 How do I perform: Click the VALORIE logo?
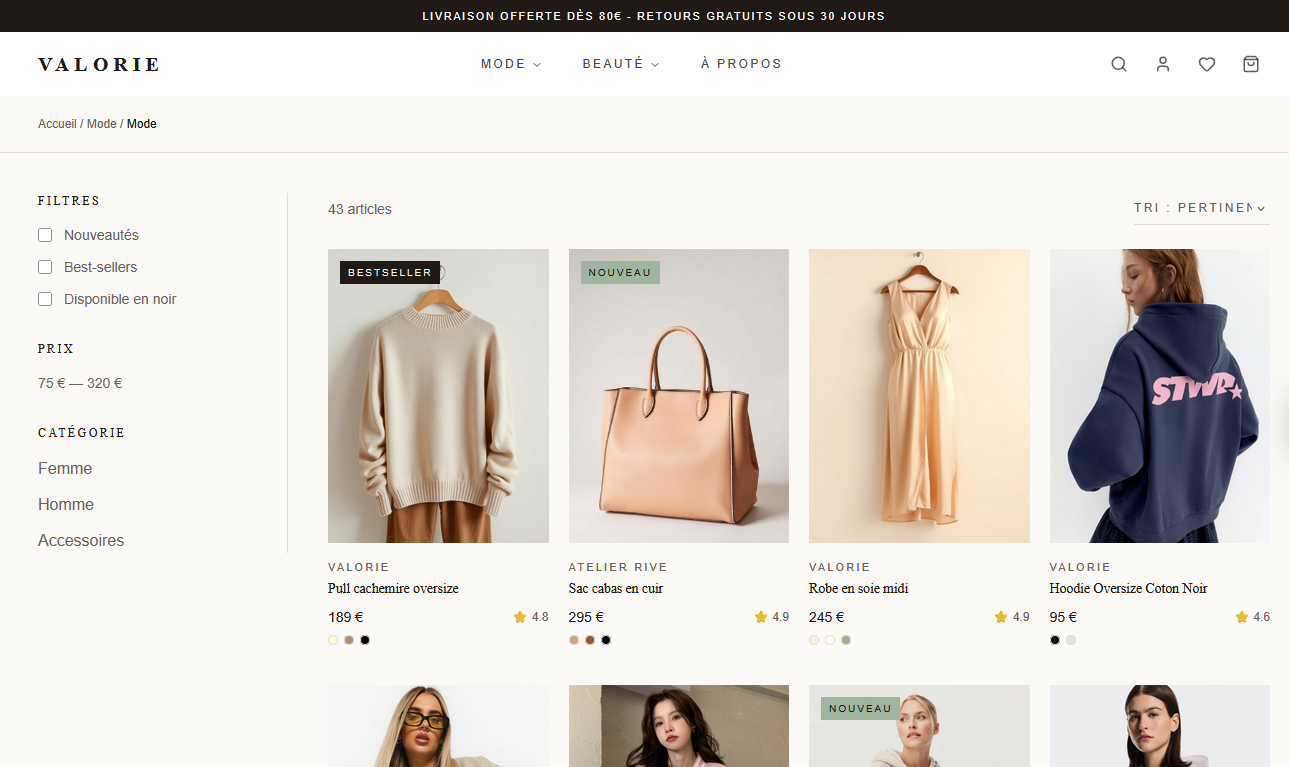coord(99,65)
